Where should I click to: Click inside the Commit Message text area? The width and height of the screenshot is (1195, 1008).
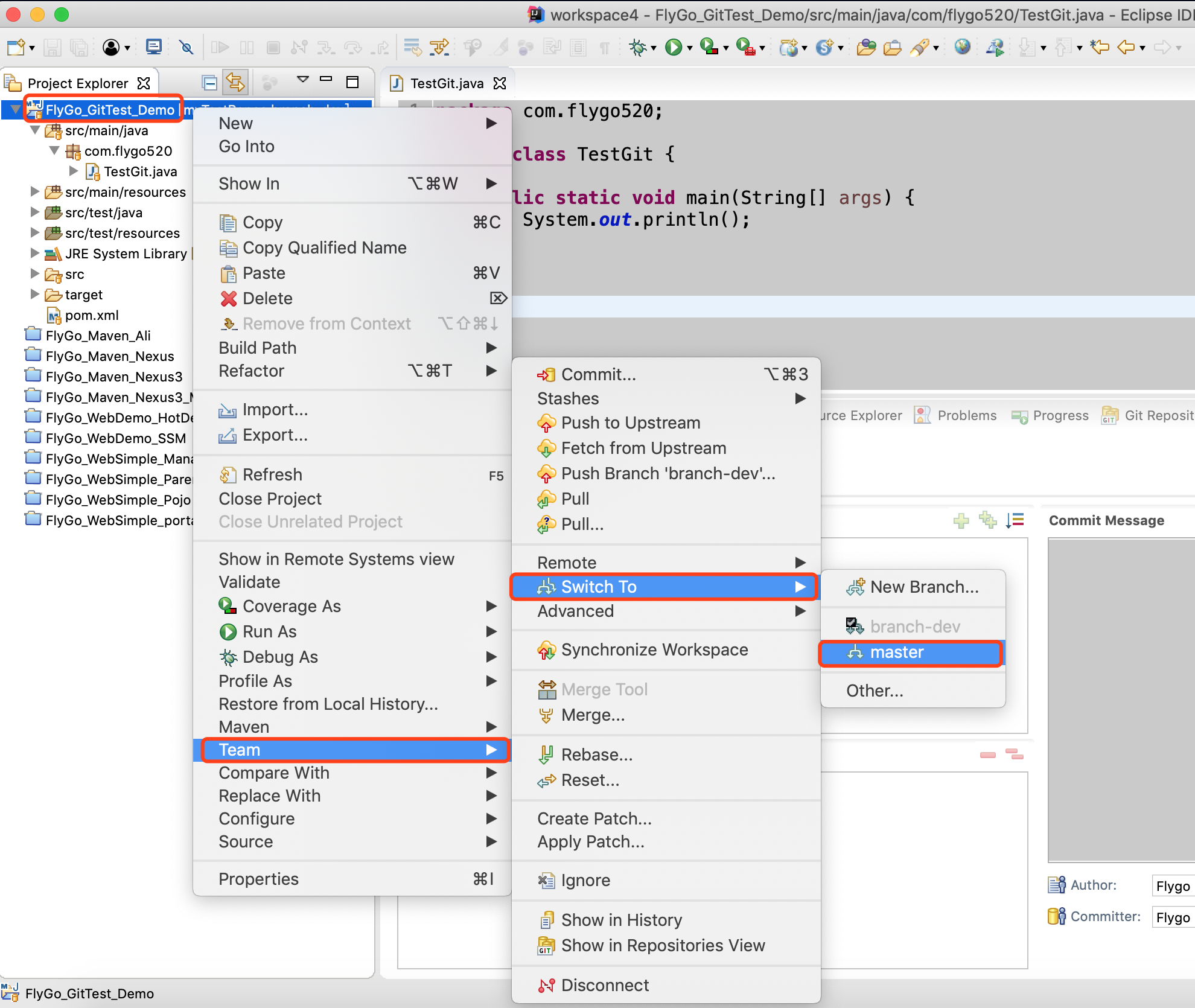1121,700
